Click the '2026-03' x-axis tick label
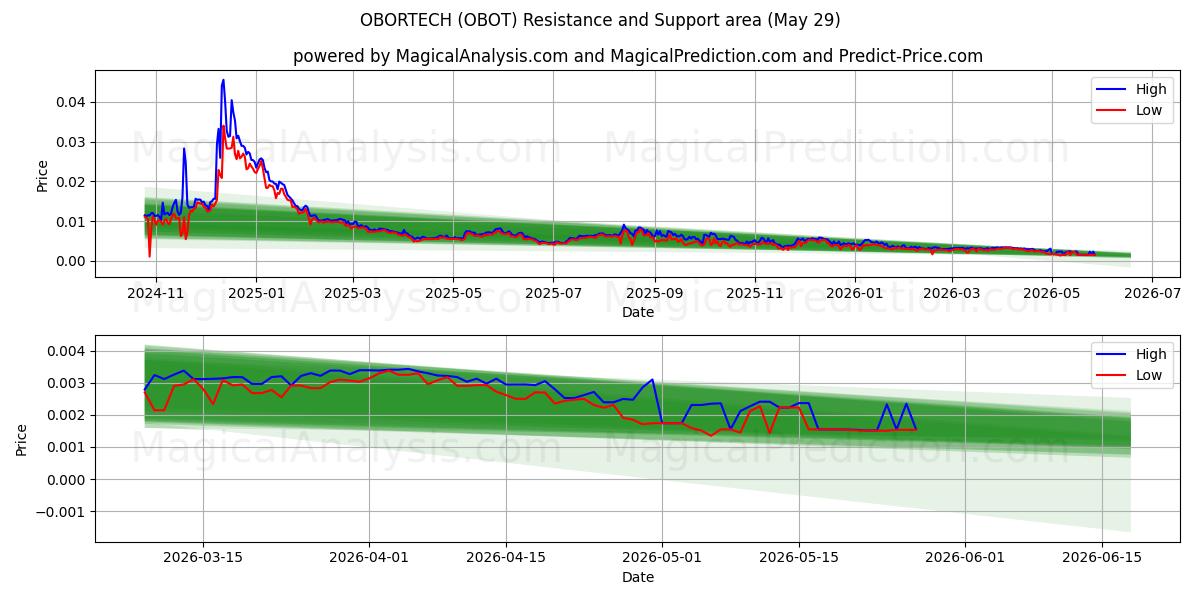 [x=951, y=294]
